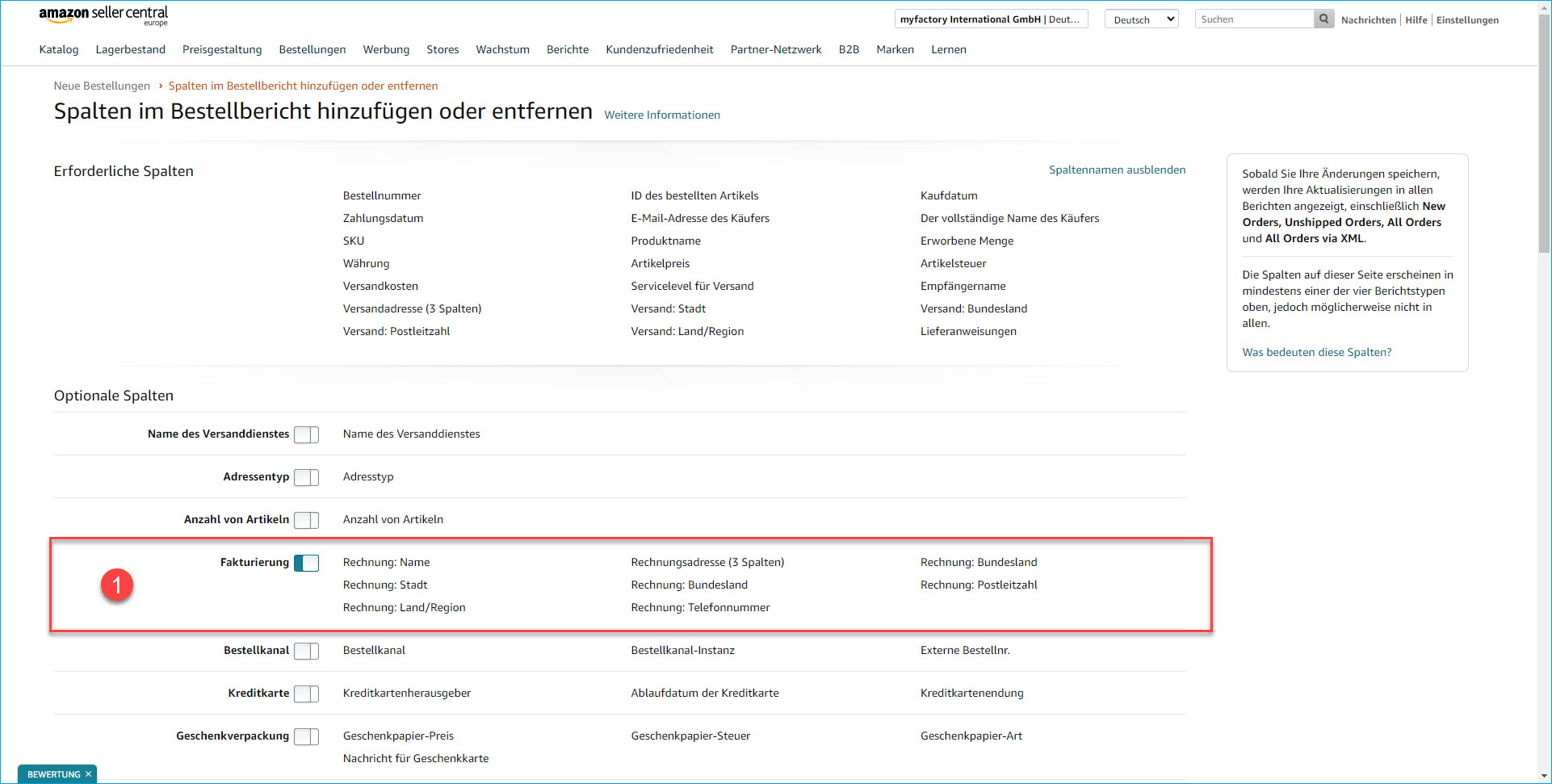Open the Lagerbestand menu
This screenshot has width=1552, height=784.
tap(131, 49)
